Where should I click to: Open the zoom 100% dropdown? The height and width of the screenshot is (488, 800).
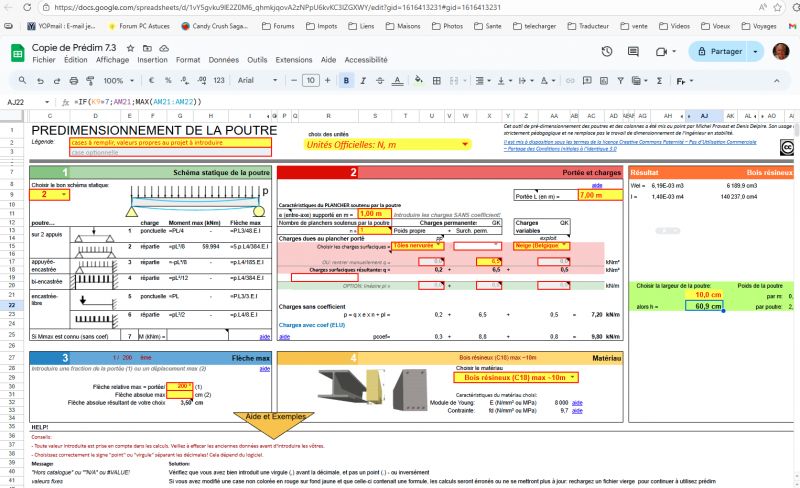click(x=118, y=80)
